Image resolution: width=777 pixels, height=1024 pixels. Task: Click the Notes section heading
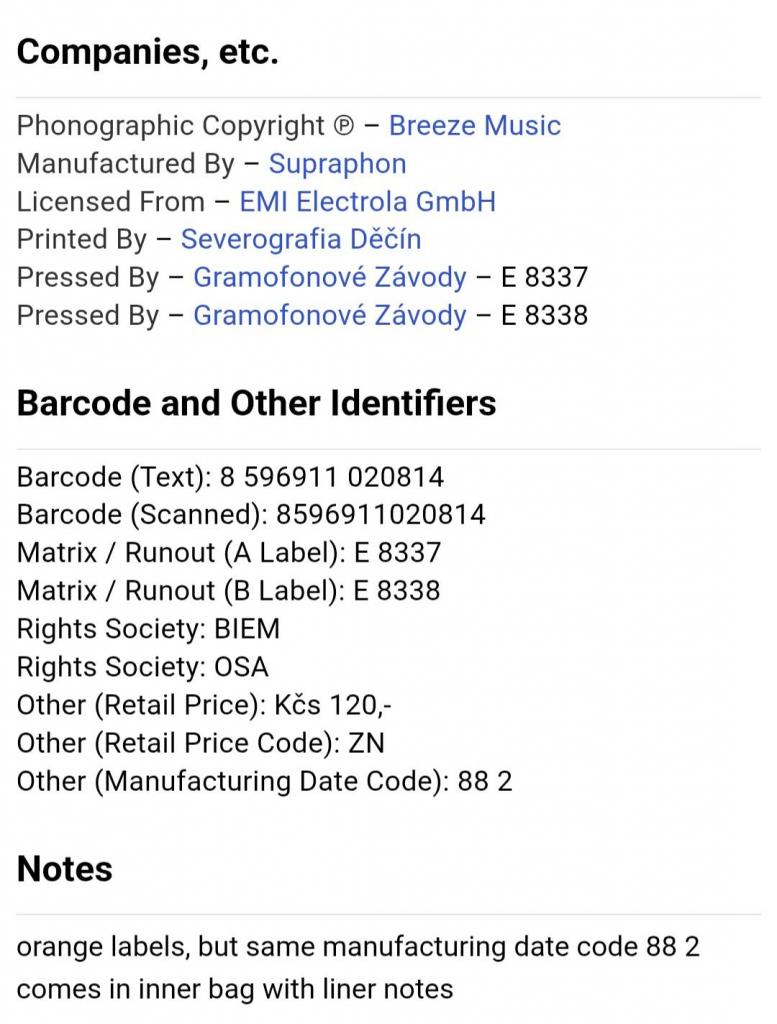coord(65,869)
